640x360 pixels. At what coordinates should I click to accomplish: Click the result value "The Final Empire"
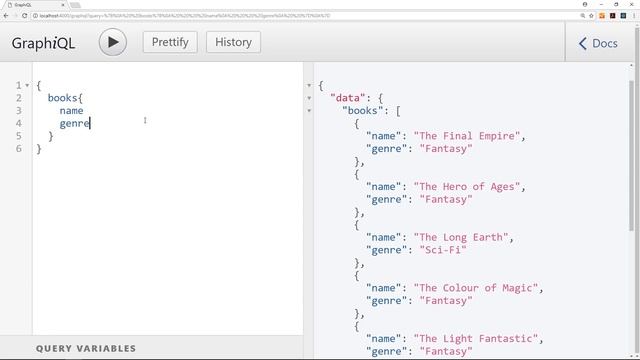[x=467, y=136]
